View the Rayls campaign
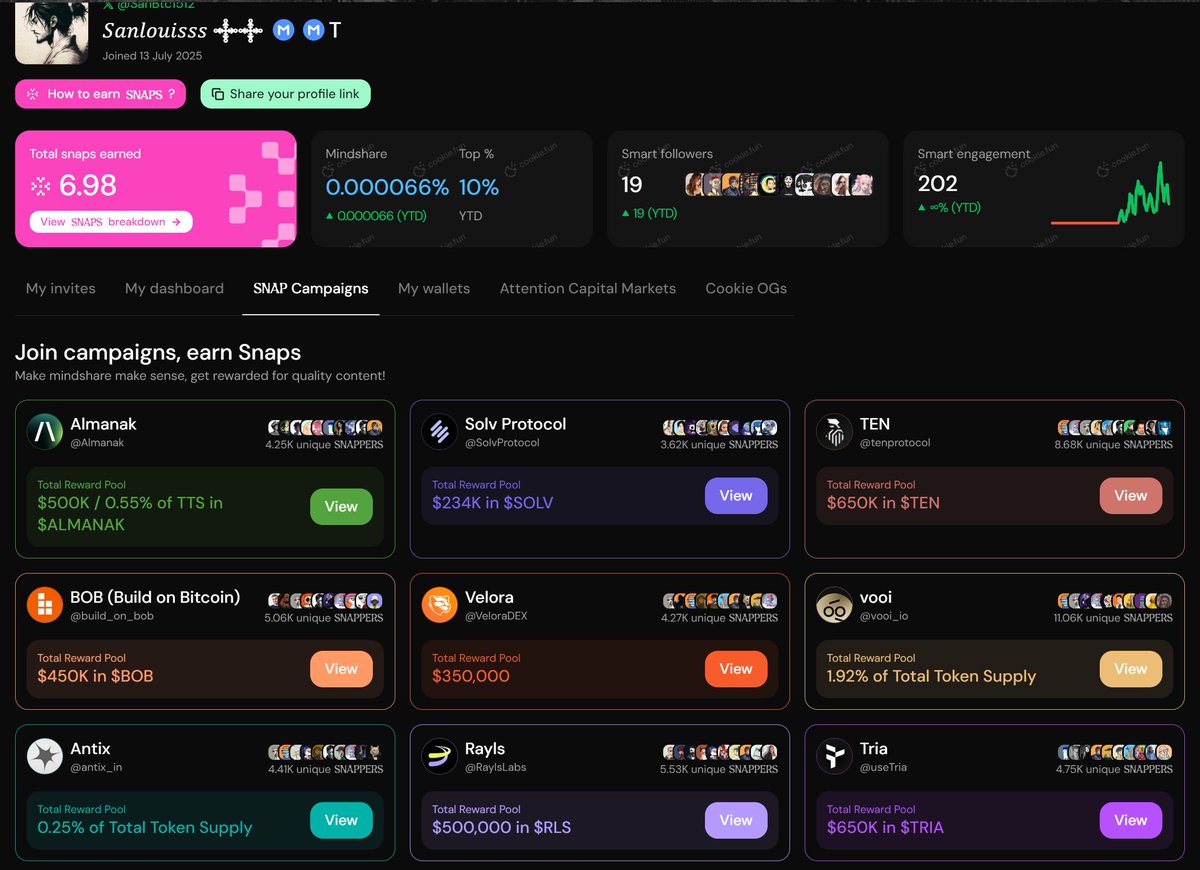The width and height of the screenshot is (1200, 870). pos(736,820)
